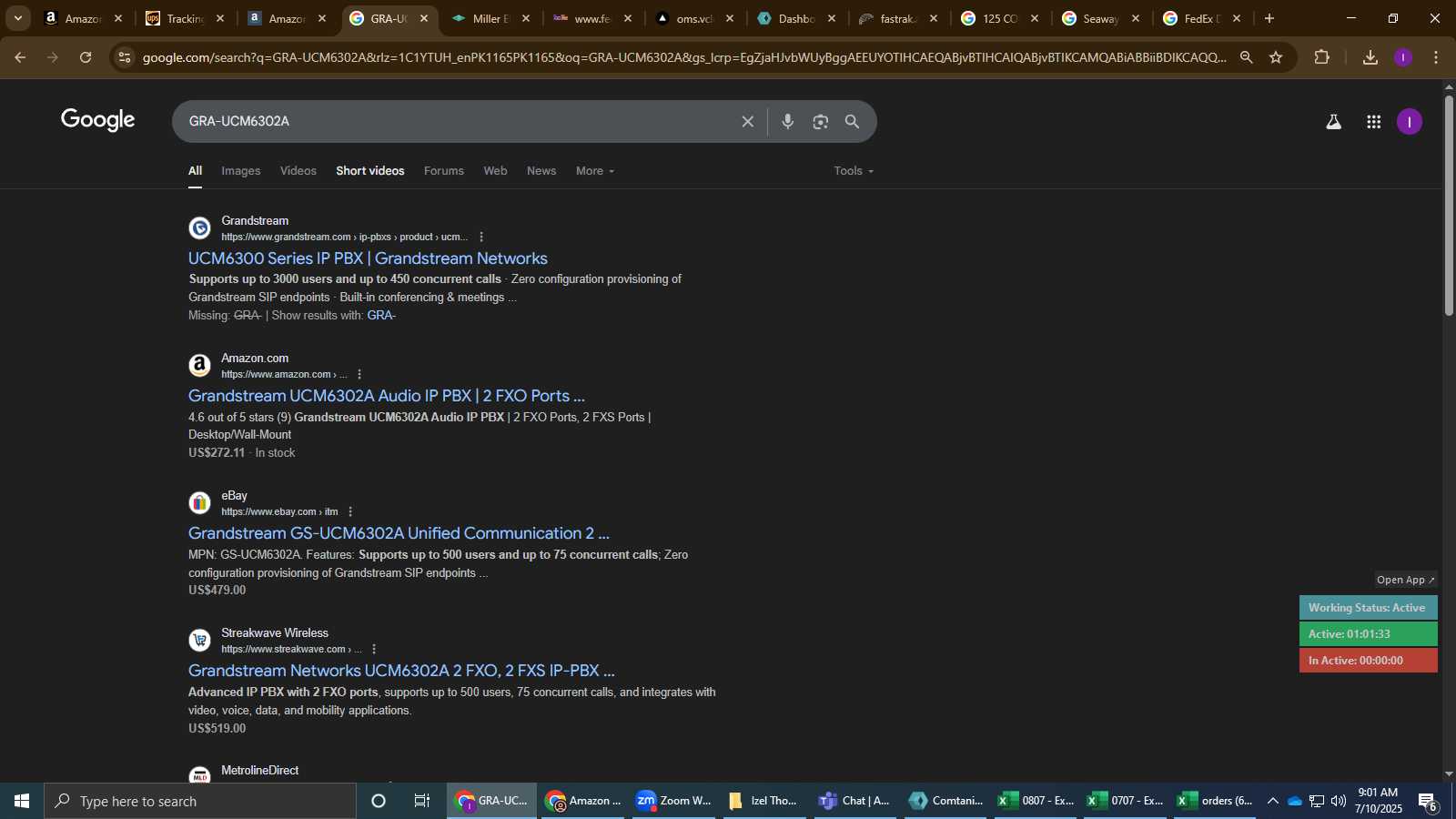Open more options for Streakwave Wireless result
The image size is (1456, 819).
pyautogui.click(x=374, y=649)
